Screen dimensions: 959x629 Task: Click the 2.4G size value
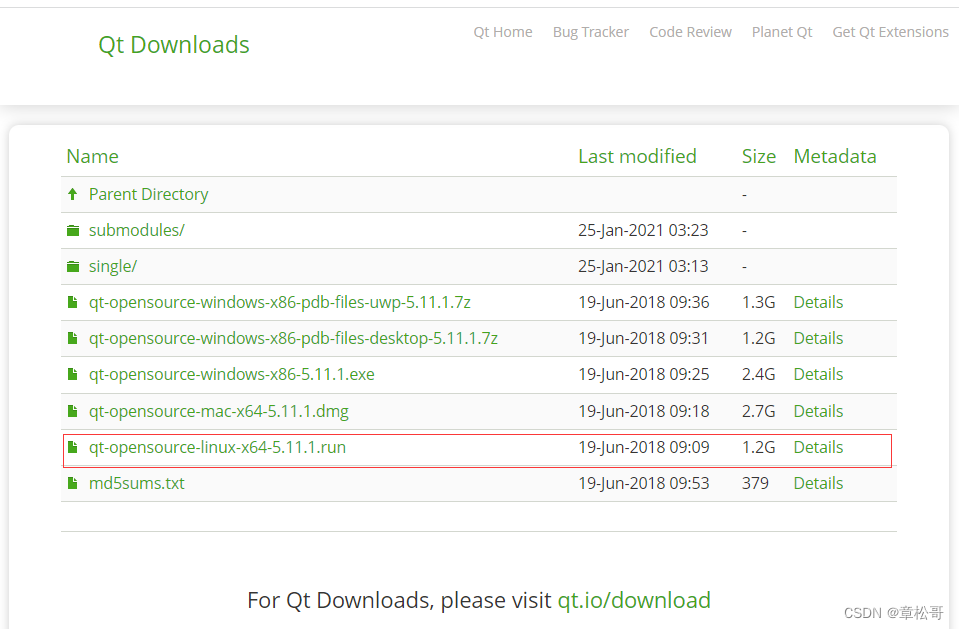pos(758,374)
